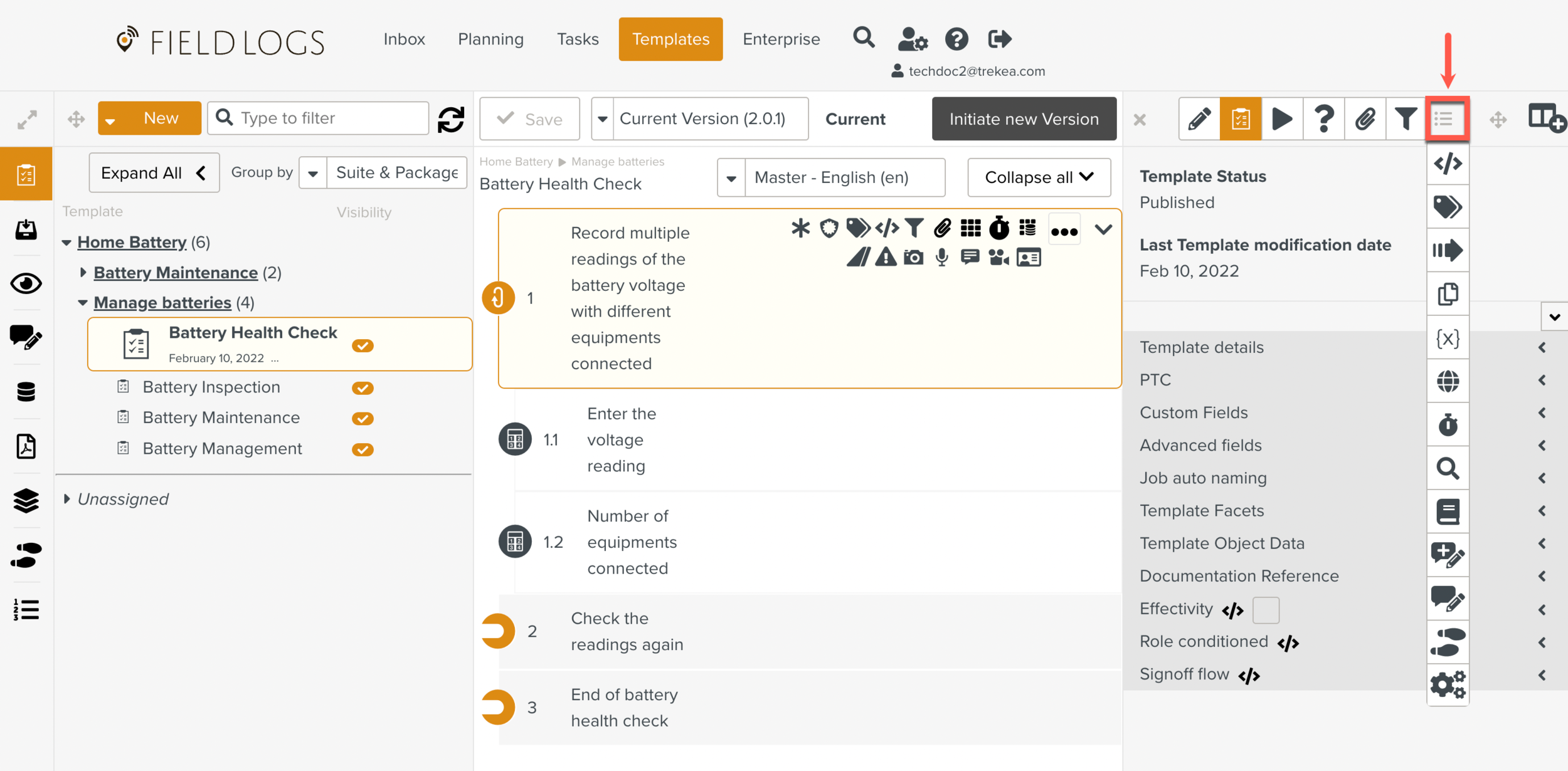Screen dimensions: 1568x771
Task: Click the numbered list icon in left sidebar
Action: click(x=26, y=609)
